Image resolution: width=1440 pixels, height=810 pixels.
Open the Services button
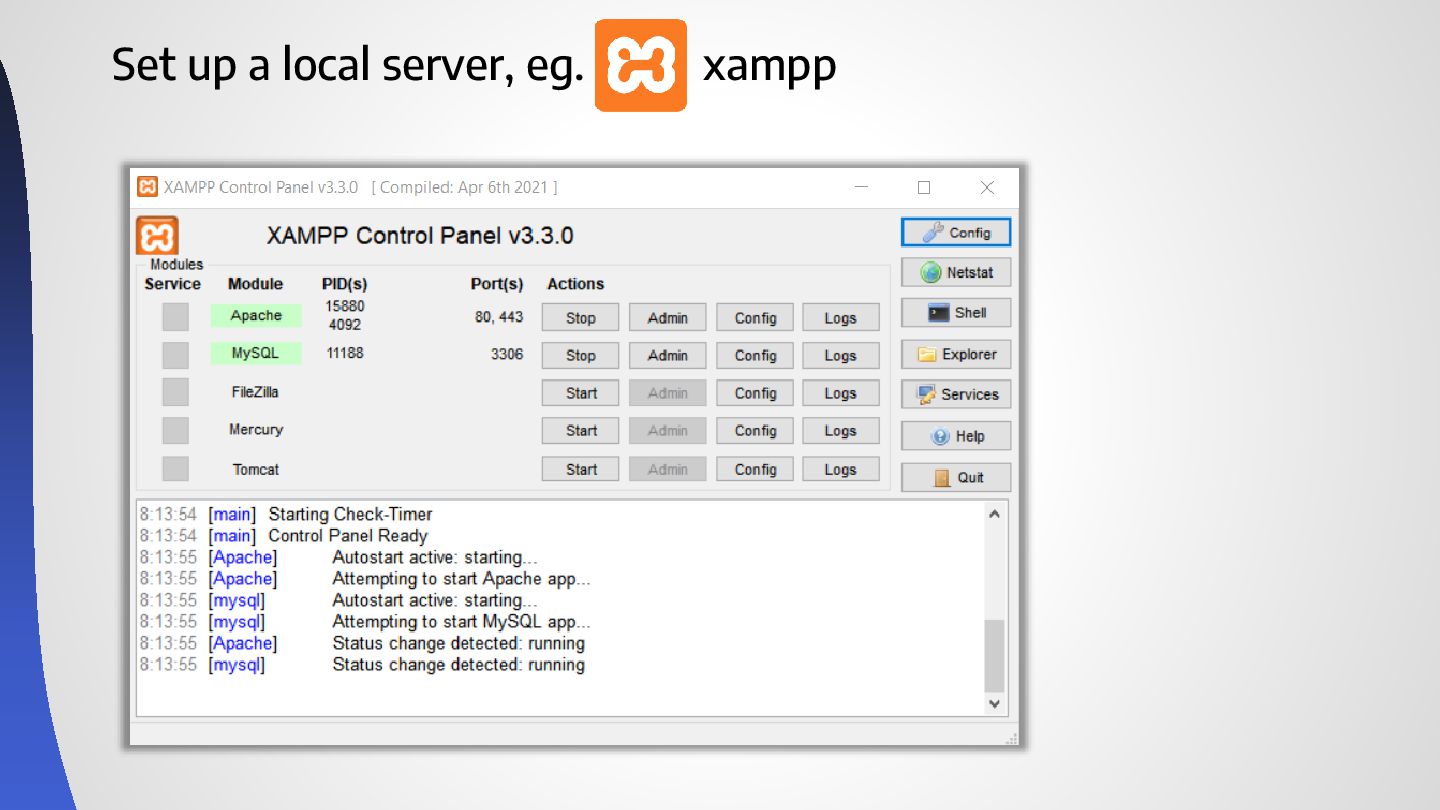click(956, 394)
